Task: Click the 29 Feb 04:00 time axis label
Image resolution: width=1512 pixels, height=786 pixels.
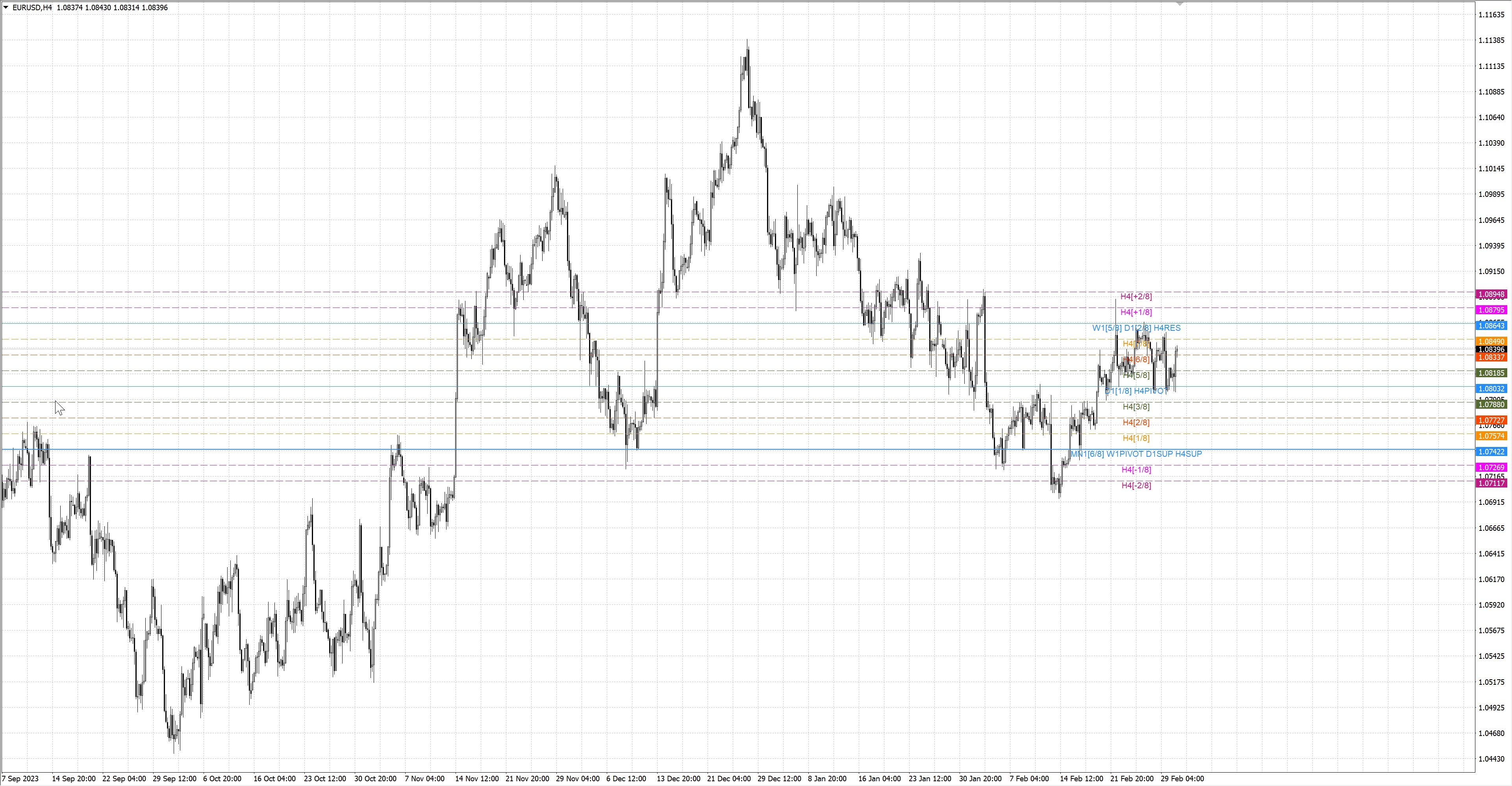Action: [x=1182, y=779]
